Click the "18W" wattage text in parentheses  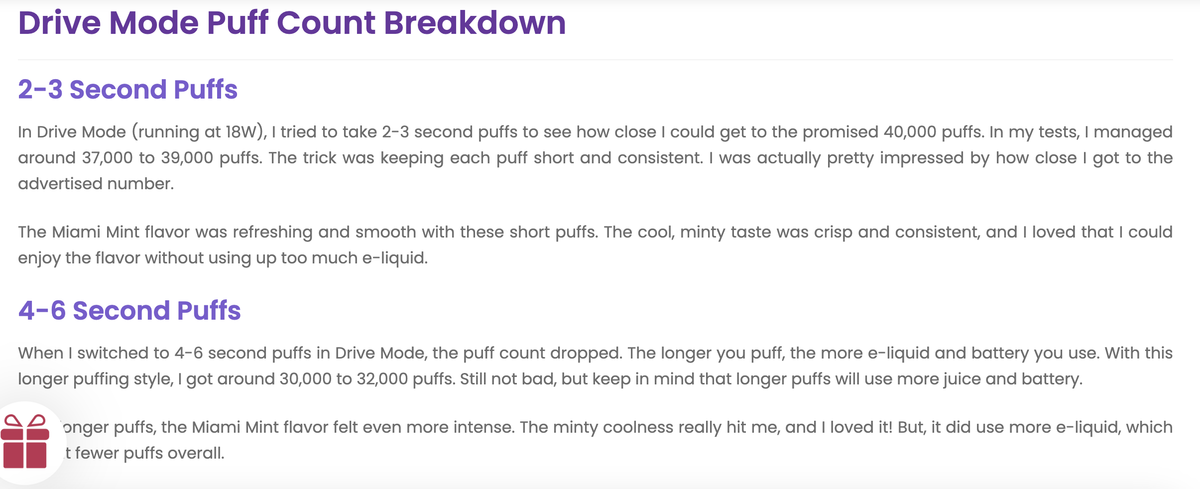click(x=243, y=132)
